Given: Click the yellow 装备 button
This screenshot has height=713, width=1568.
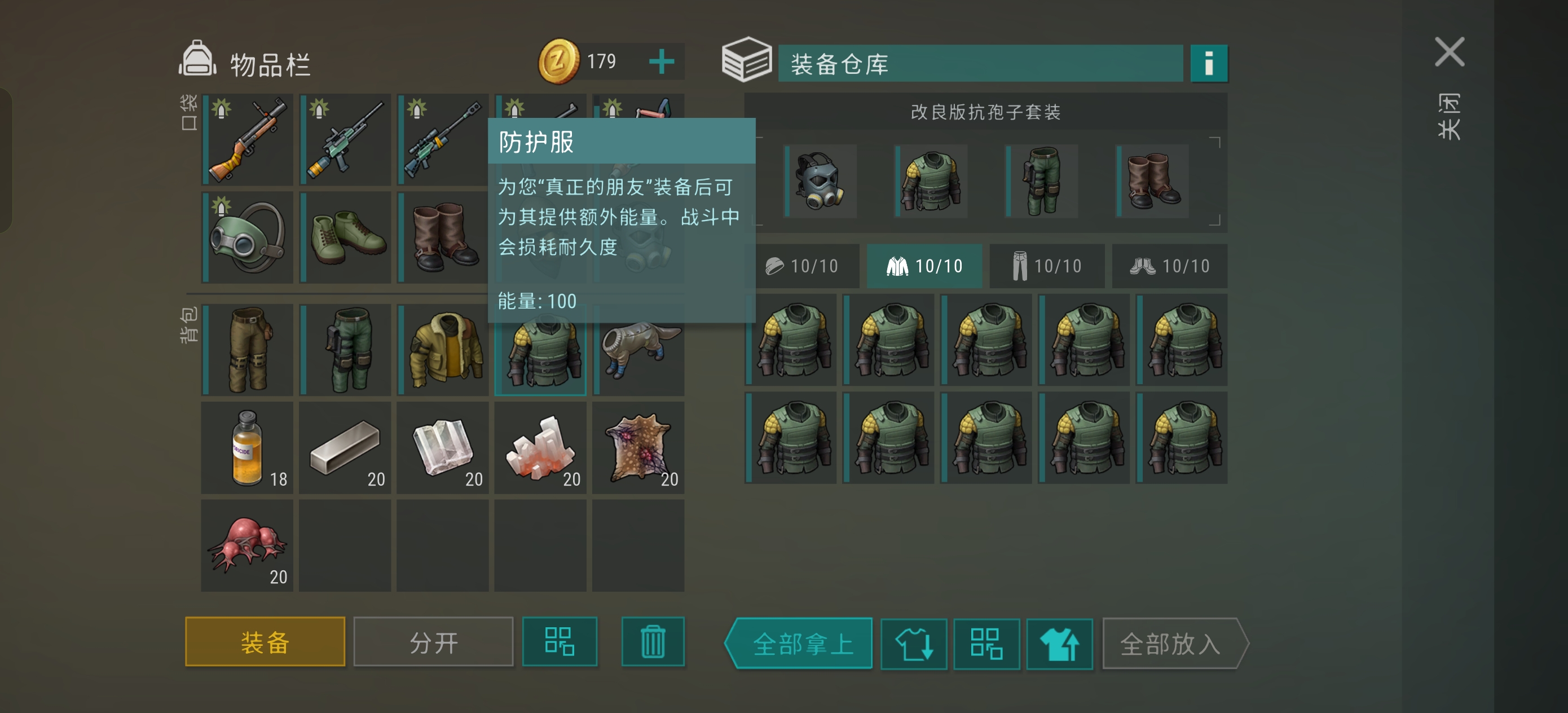Looking at the screenshot, I should coord(265,642).
